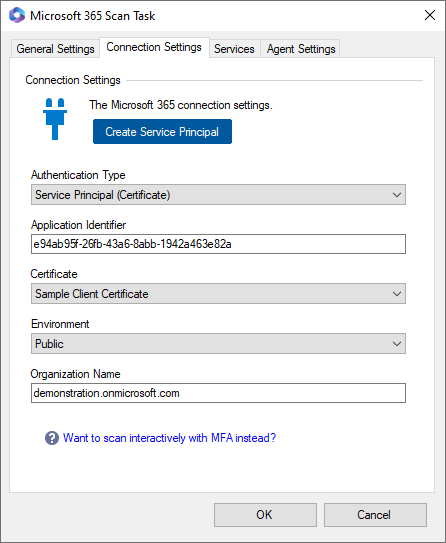Click the blue plug connection icon
This screenshot has width=446, height=543.
click(x=55, y=119)
